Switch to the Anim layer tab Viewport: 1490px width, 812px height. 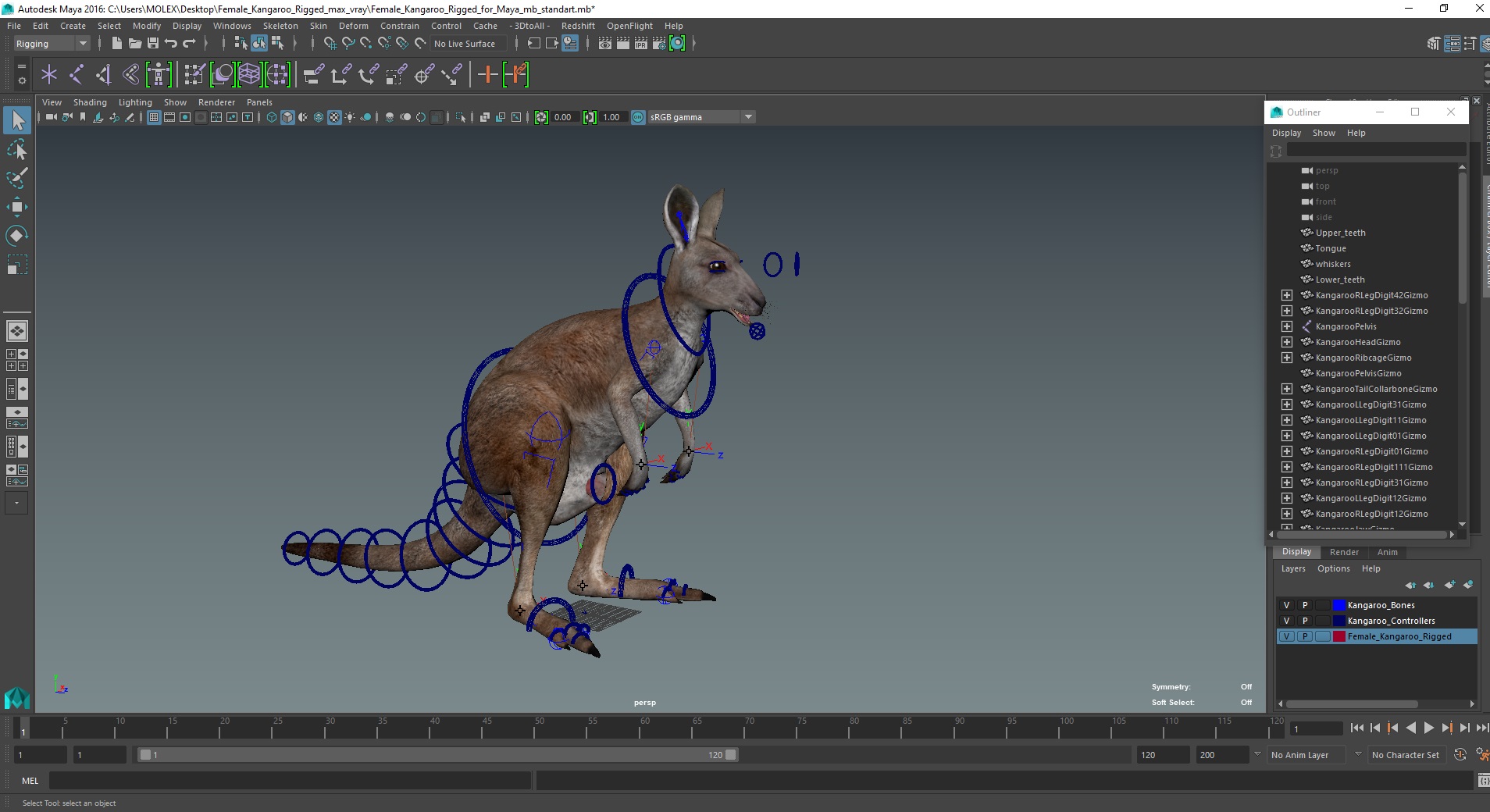tap(1387, 552)
